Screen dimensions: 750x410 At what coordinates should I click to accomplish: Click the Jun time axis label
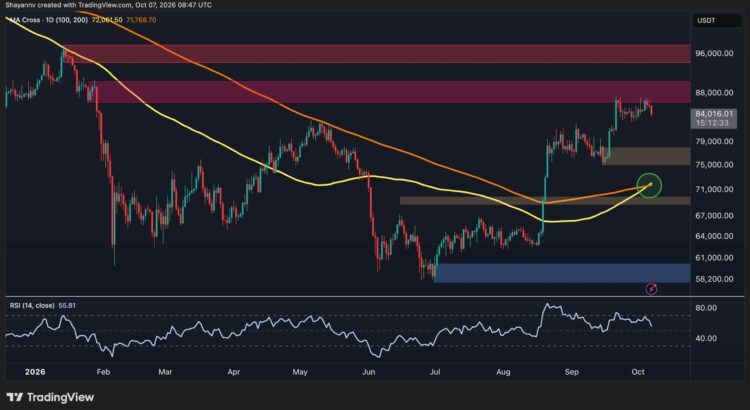369,372
